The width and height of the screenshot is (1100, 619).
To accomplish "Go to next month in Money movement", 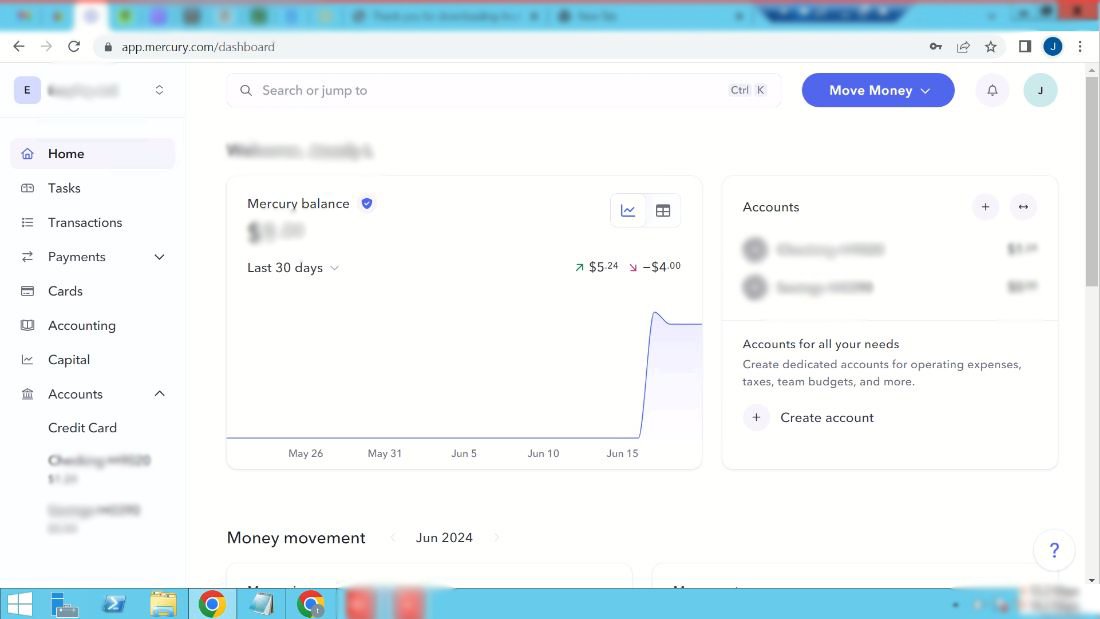I will [x=497, y=538].
